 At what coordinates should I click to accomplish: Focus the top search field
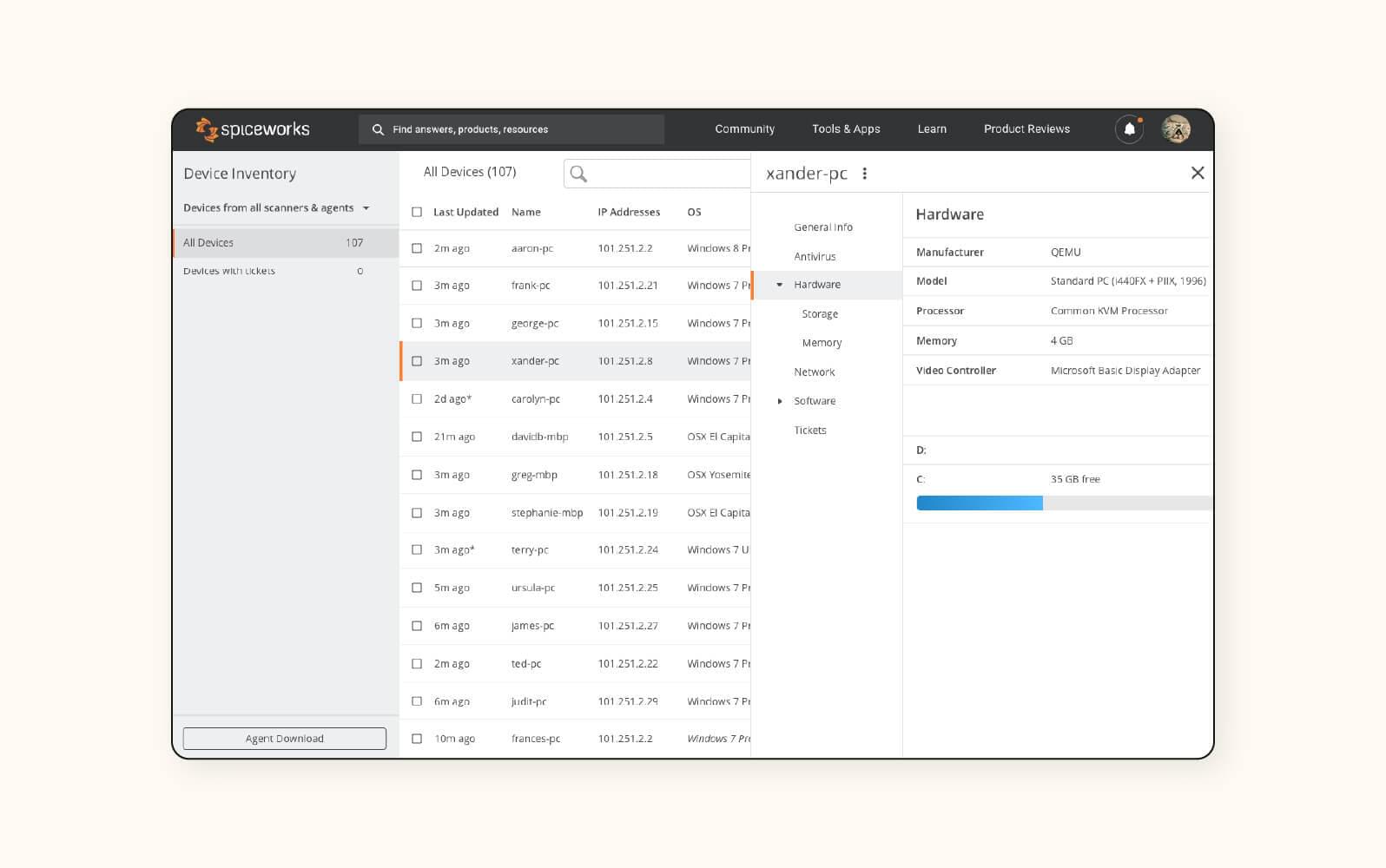(511, 129)
